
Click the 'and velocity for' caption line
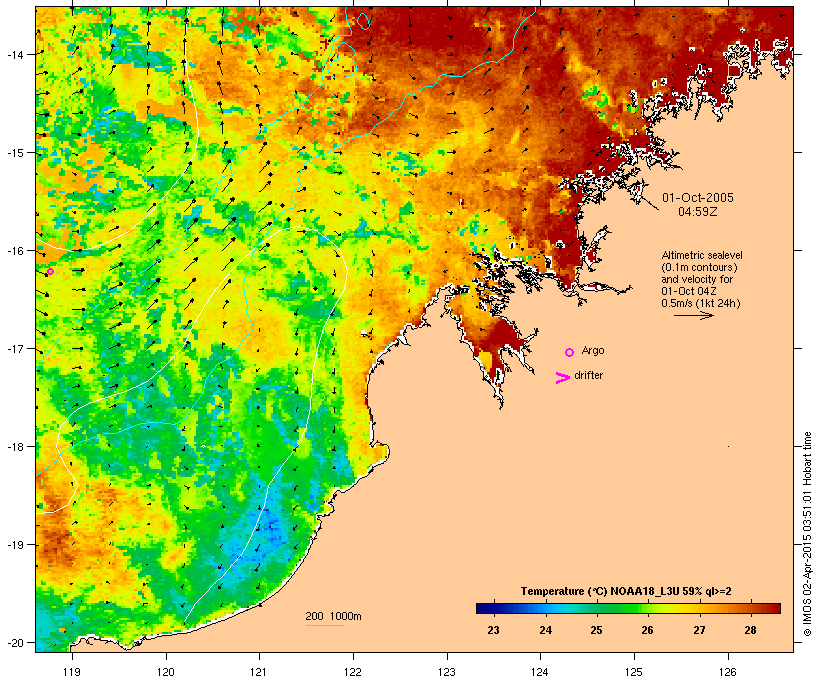tap(697, 279)
